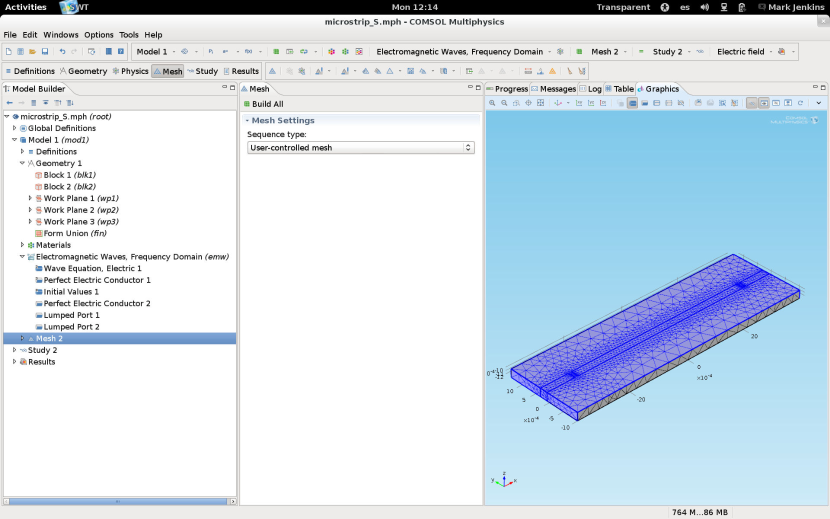Open the Activities overview
The width and height of the screenshot is (830, 519).
(25, 7)
